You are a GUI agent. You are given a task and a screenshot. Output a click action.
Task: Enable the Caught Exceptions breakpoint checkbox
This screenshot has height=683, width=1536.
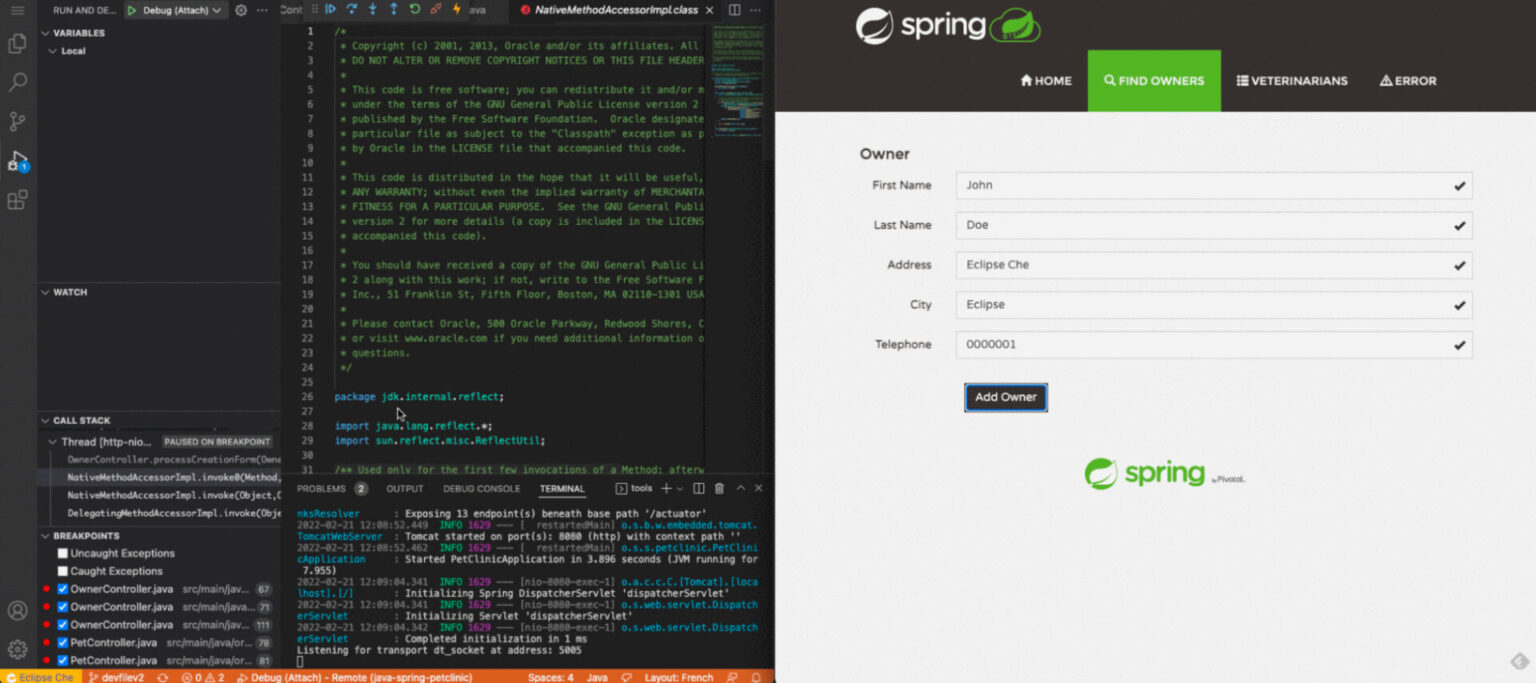63,571
